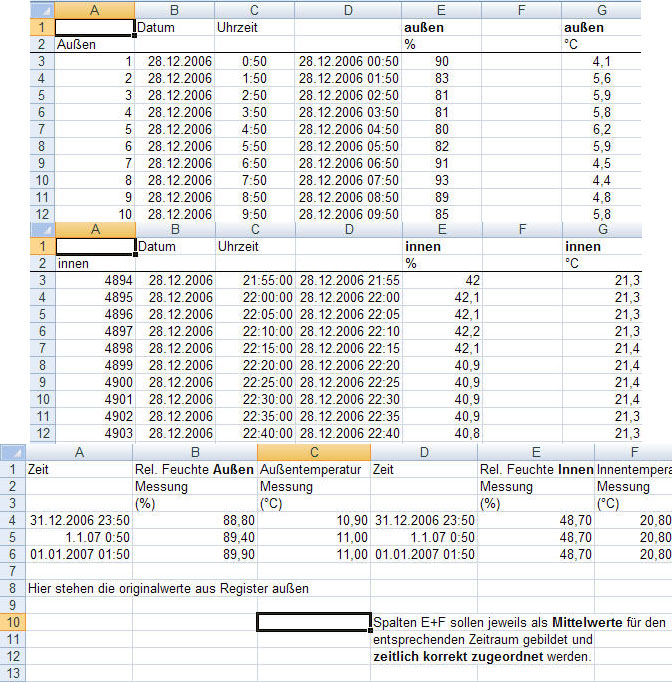The width and height of the screenshot is (672, 682).
Task: Click the cell containing 'innen' in column A
Action: [x=94, y=263]
